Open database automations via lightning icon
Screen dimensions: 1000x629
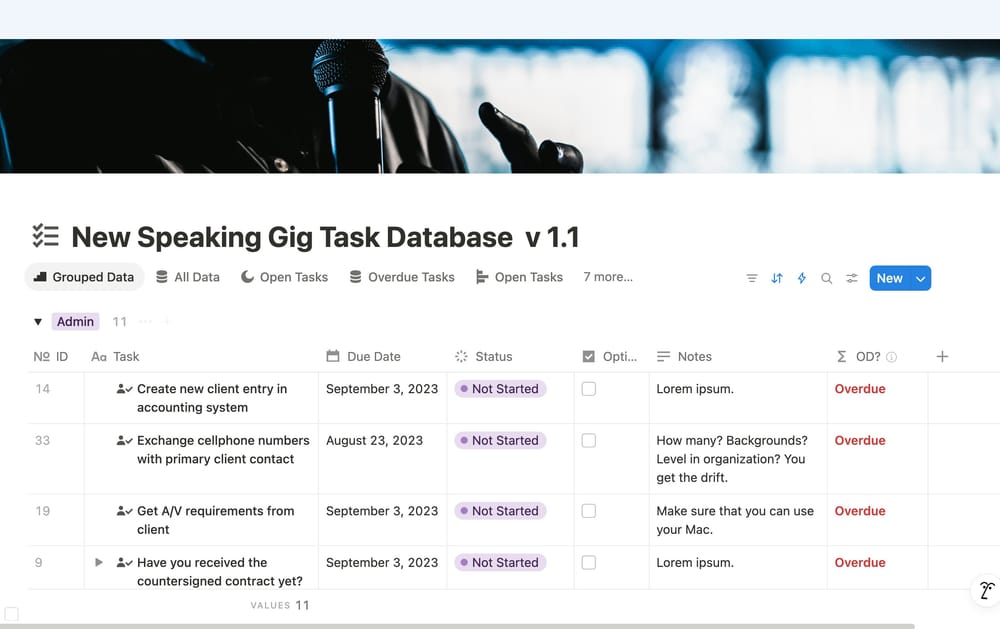pos(801,278)
